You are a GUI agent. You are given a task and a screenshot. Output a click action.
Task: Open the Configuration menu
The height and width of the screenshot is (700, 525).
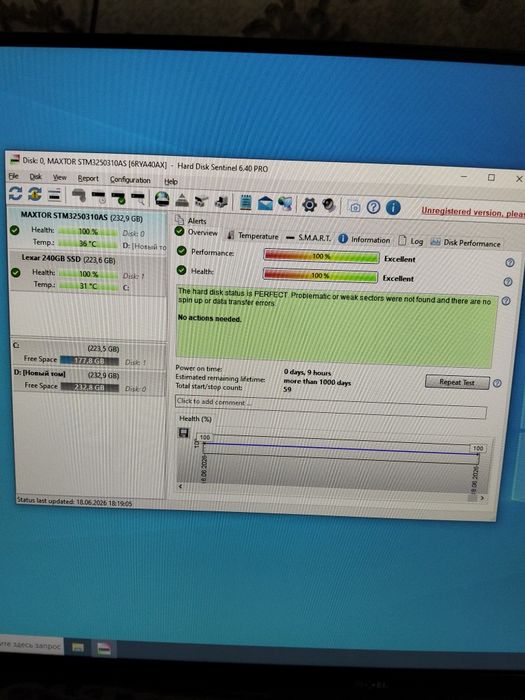click(x=130, y=179)
